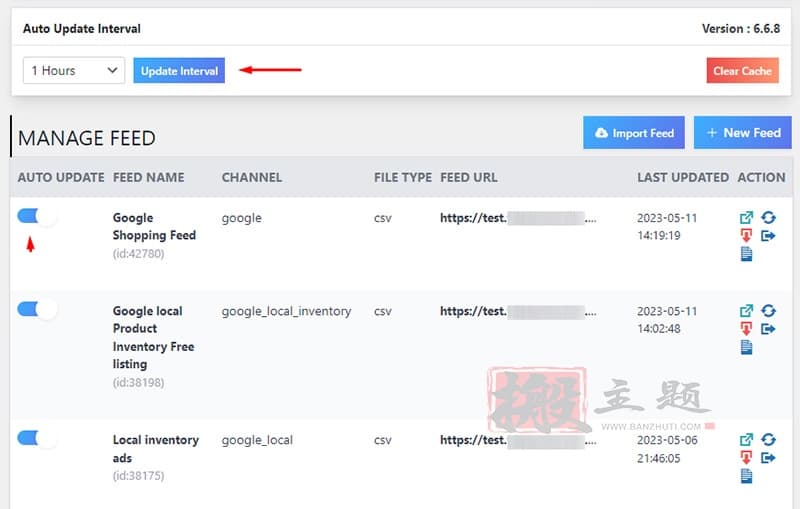The image size is (800, 509).
Task: Download Local inventory ads feed red icon
Action: coord(746,457)
